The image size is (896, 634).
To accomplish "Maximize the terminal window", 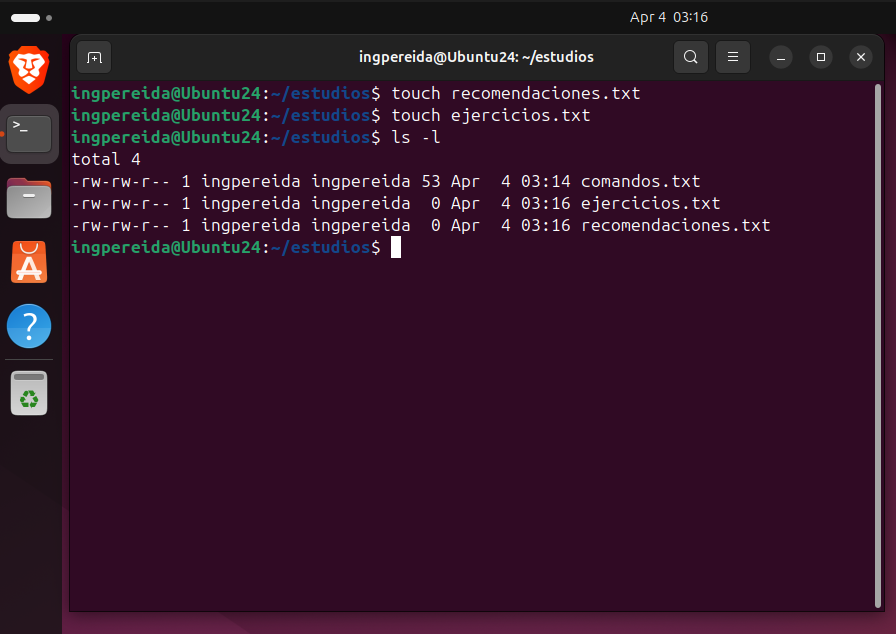I will [821, 57].
